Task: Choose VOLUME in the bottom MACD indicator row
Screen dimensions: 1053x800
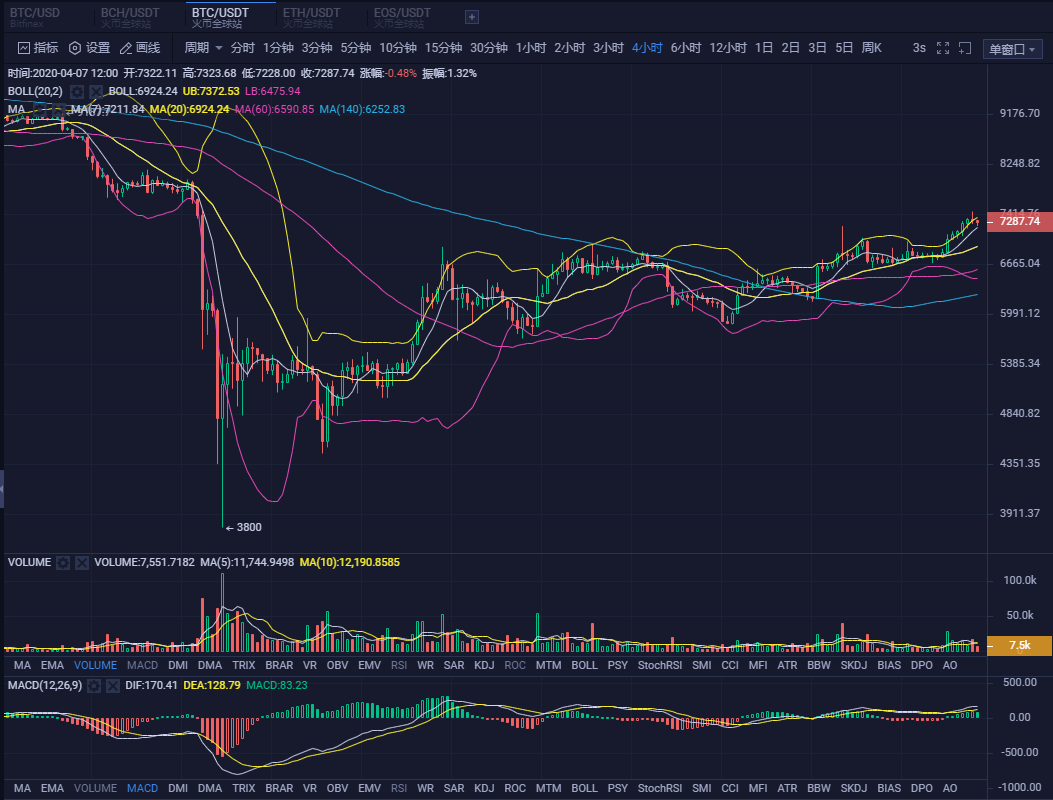Action: point(95,788)
